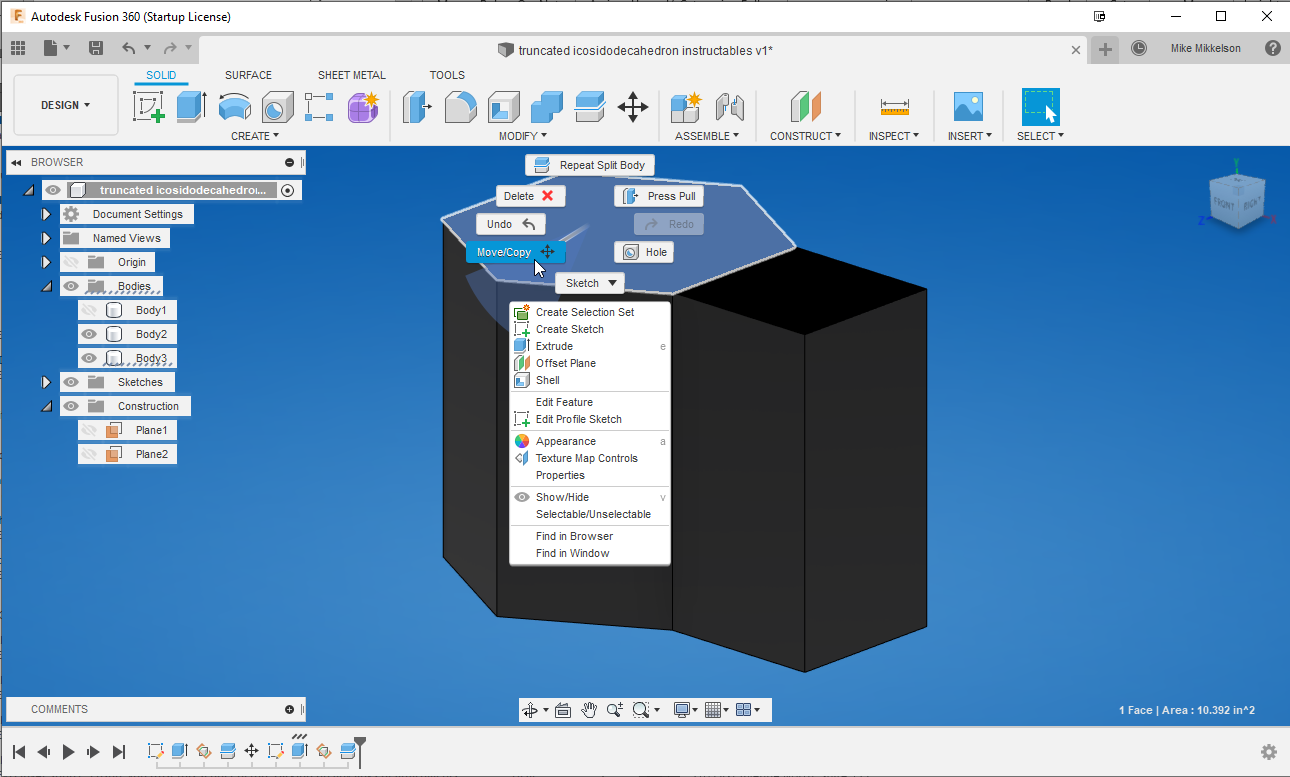Toggle visibility of Body1
The width and height of the screenshot is (1290, 777).
89,310
